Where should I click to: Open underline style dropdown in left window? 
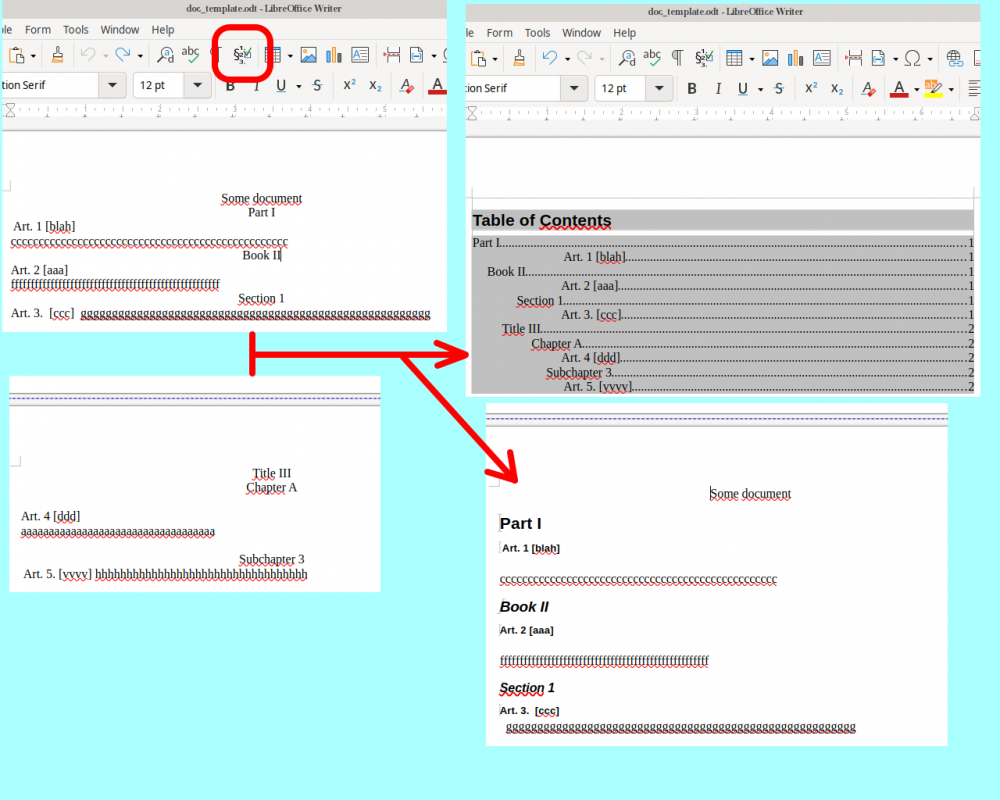[298, 86]
